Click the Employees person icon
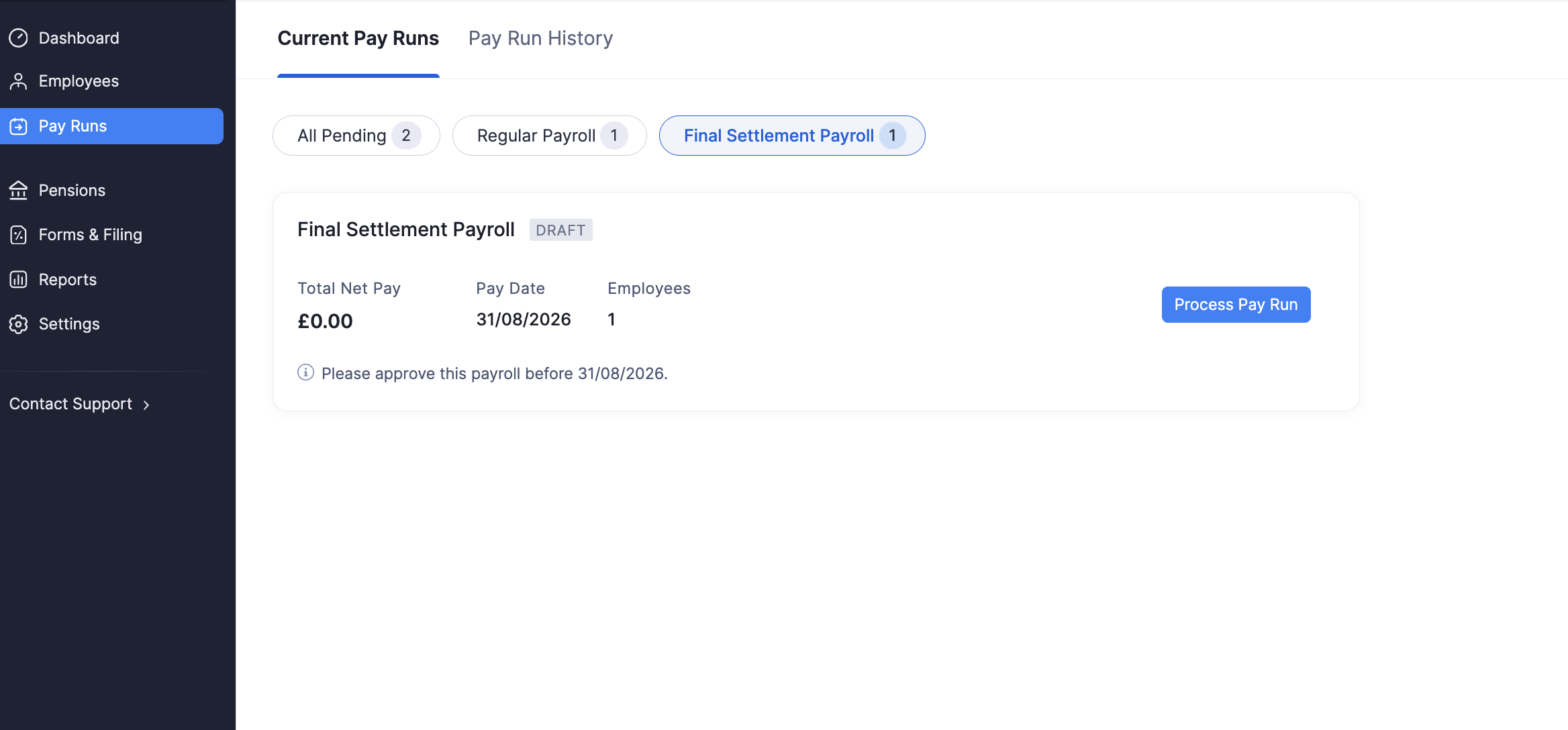The width and height of the screenshot is (1568, 730). tap(18, 81)
